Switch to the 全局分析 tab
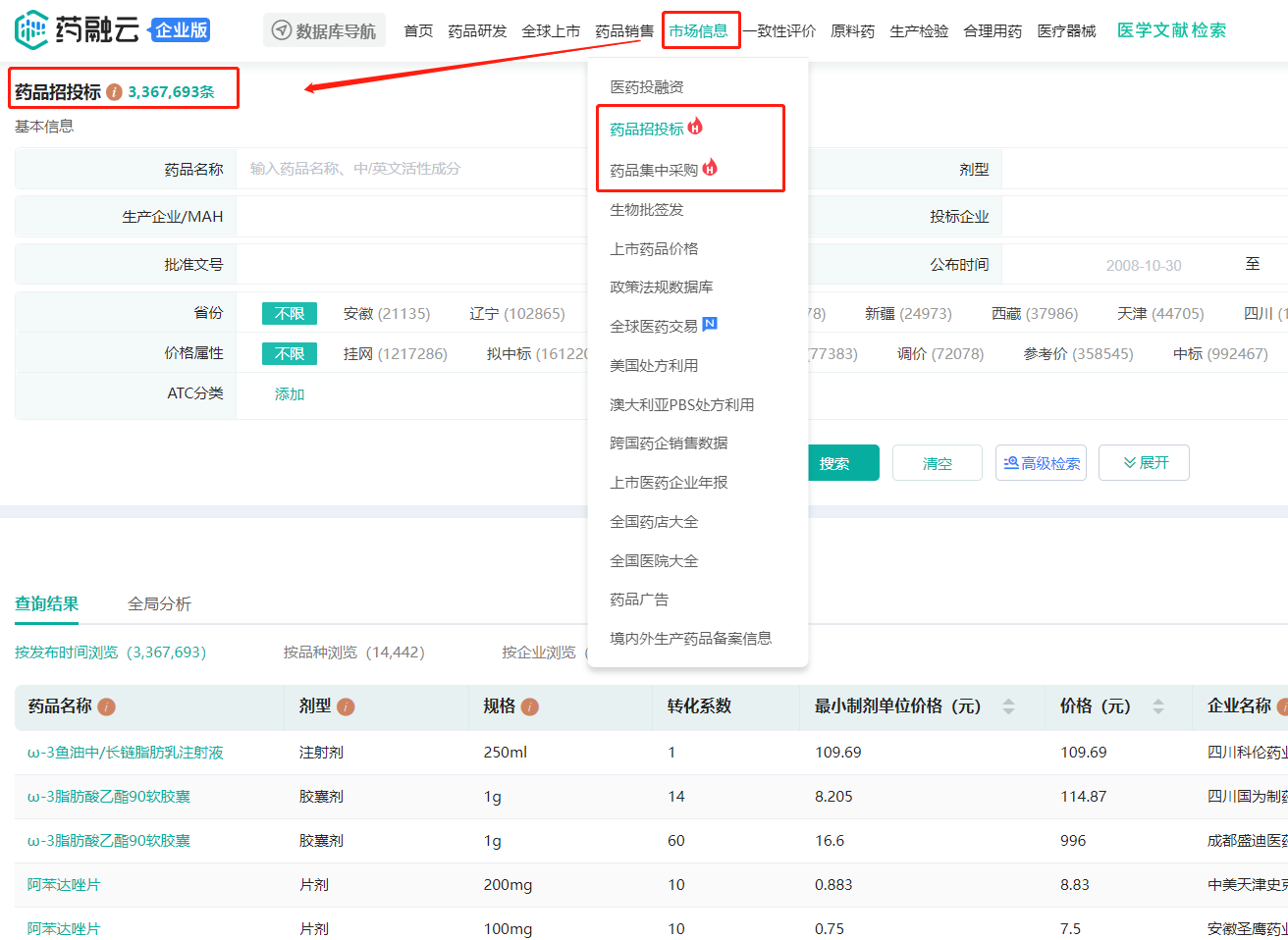Image resolution: width=1288 pixels, height=940 pixels. click(x=159, y=604)
